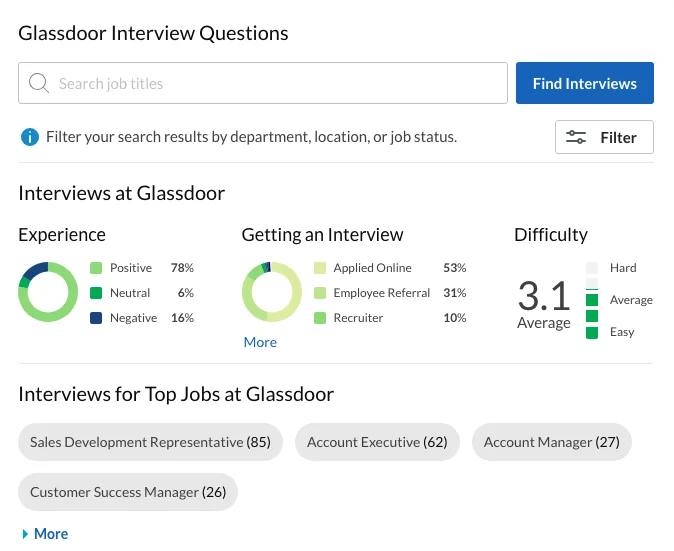Select Customer Success Manager (26) chip

point(128,492)
